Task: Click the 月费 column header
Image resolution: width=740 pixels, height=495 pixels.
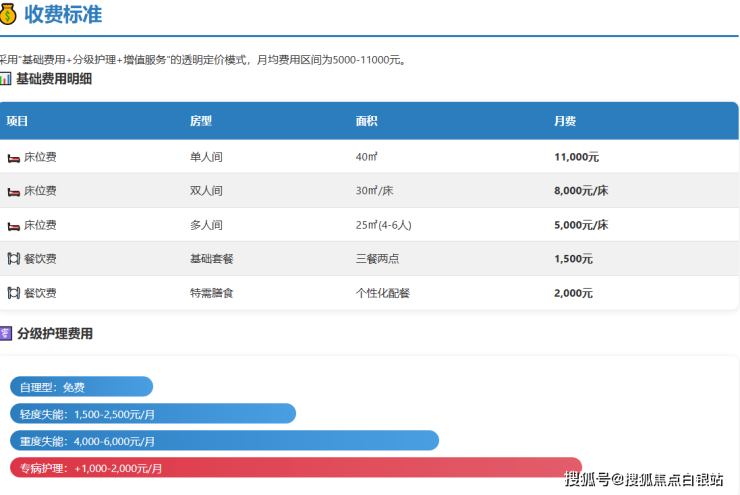Action: (x=564, y=121)
